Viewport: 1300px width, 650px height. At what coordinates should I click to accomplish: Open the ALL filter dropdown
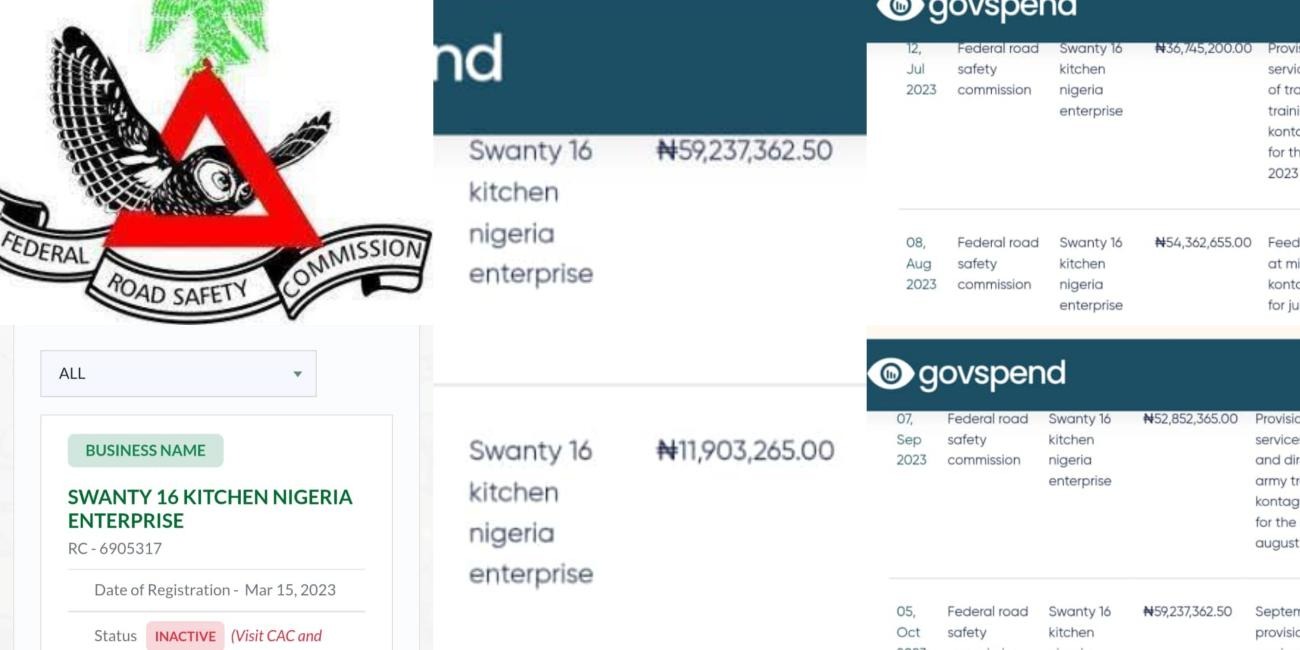pyautogui.click(x=178, y=373)
